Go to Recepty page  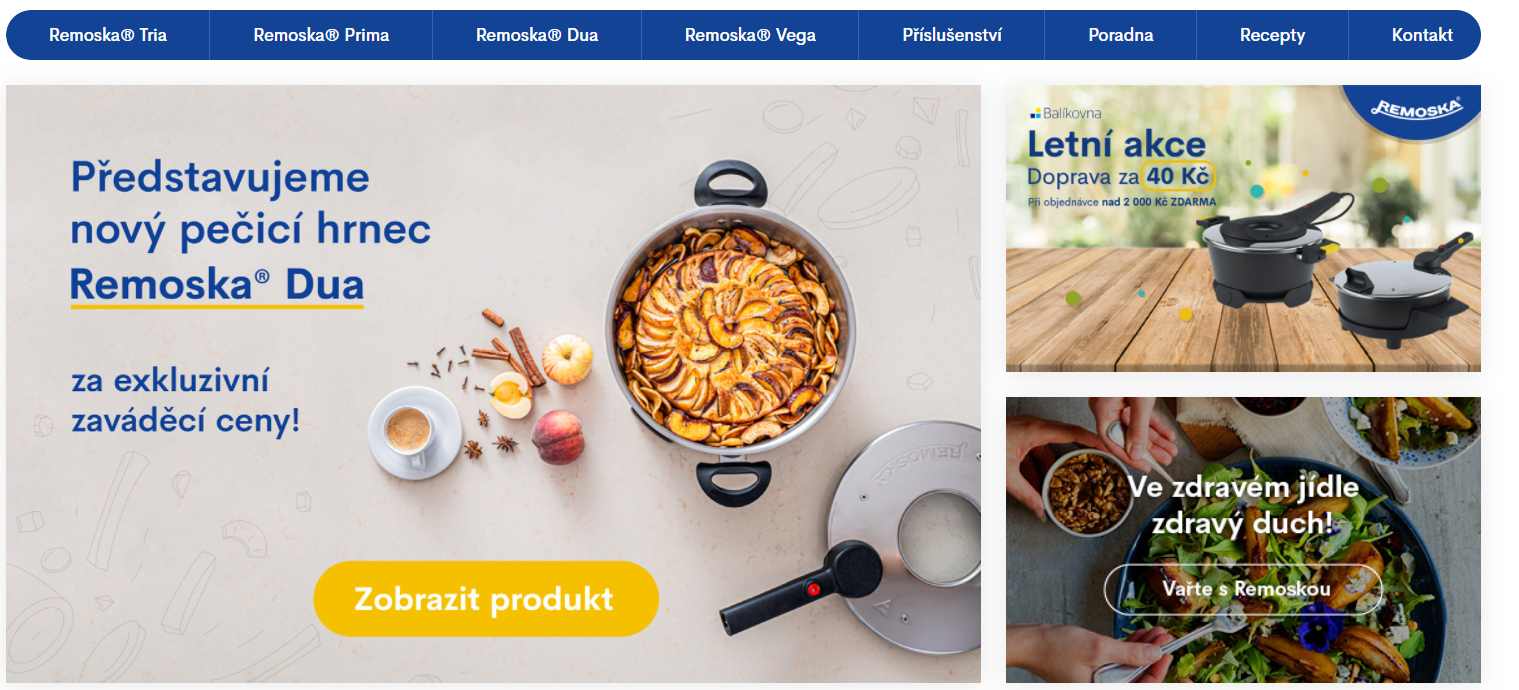(1272, 35)
